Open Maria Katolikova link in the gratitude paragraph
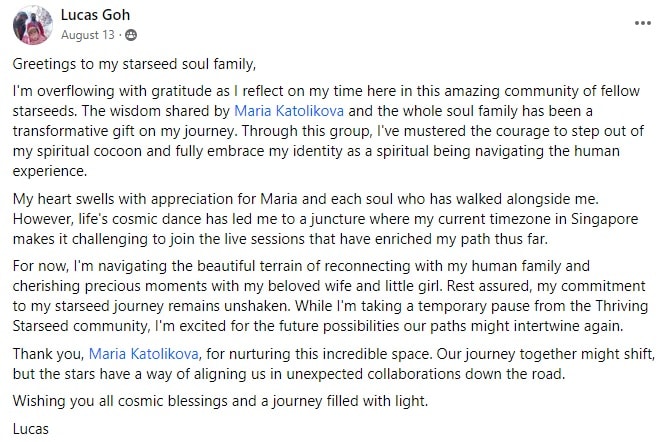Screen dimensions: 668x442 click(x=285, y=108)
